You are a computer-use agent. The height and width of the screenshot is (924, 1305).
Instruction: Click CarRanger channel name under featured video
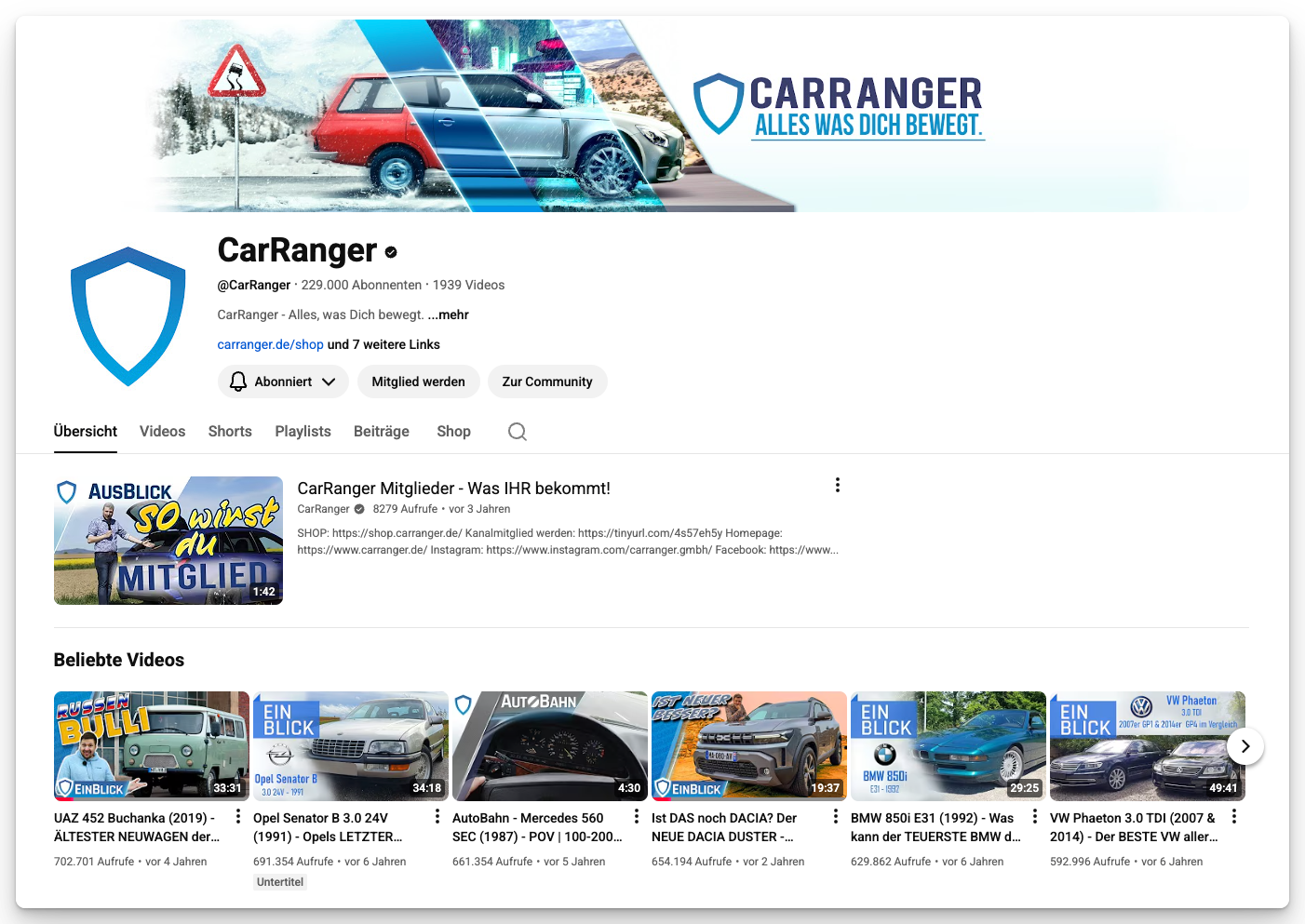click(x=323, y=509)
